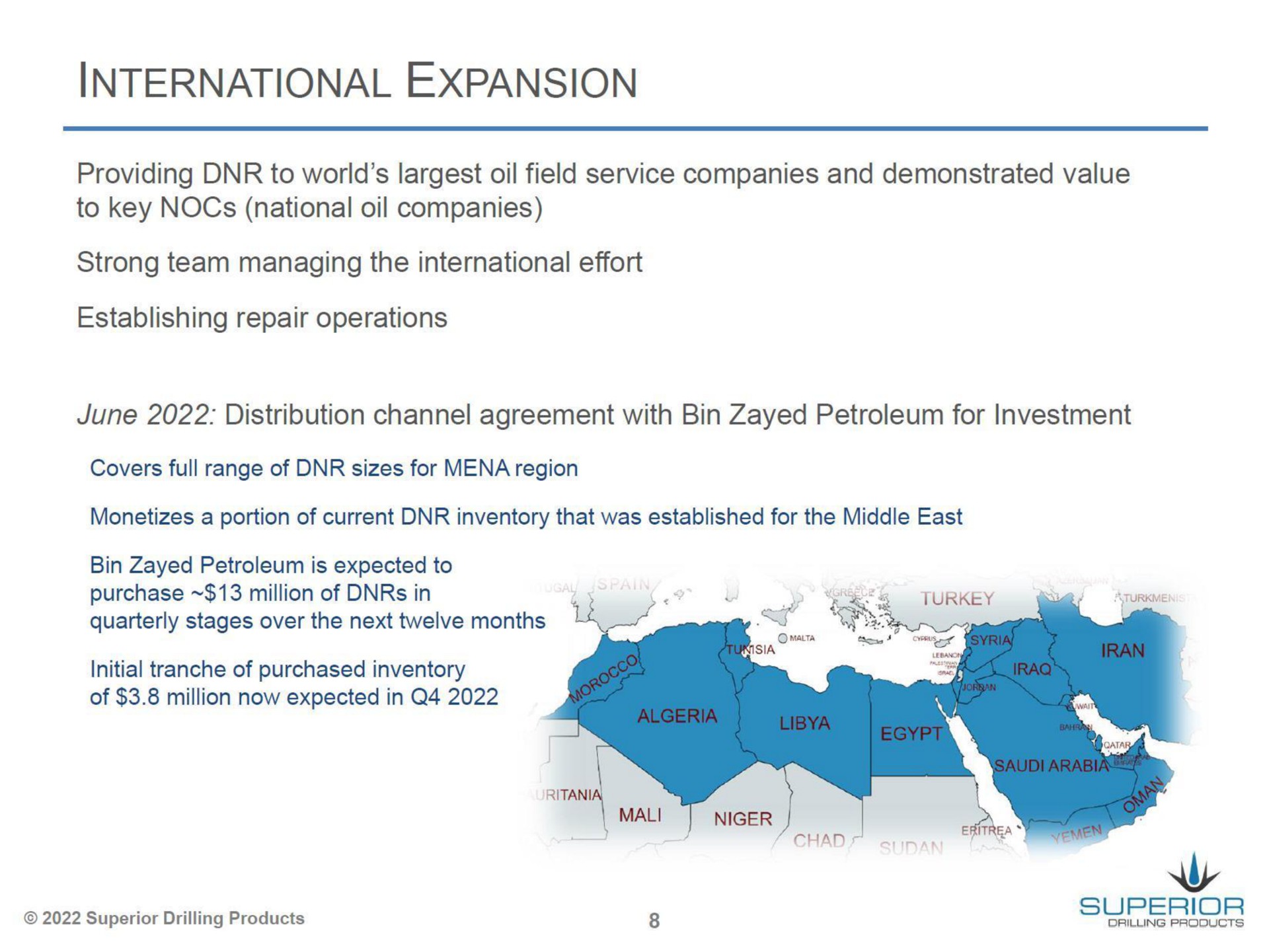This screenshot has height=952, width=1269.
Task: Click the Morocco label on the map
Action: [604, 678]
